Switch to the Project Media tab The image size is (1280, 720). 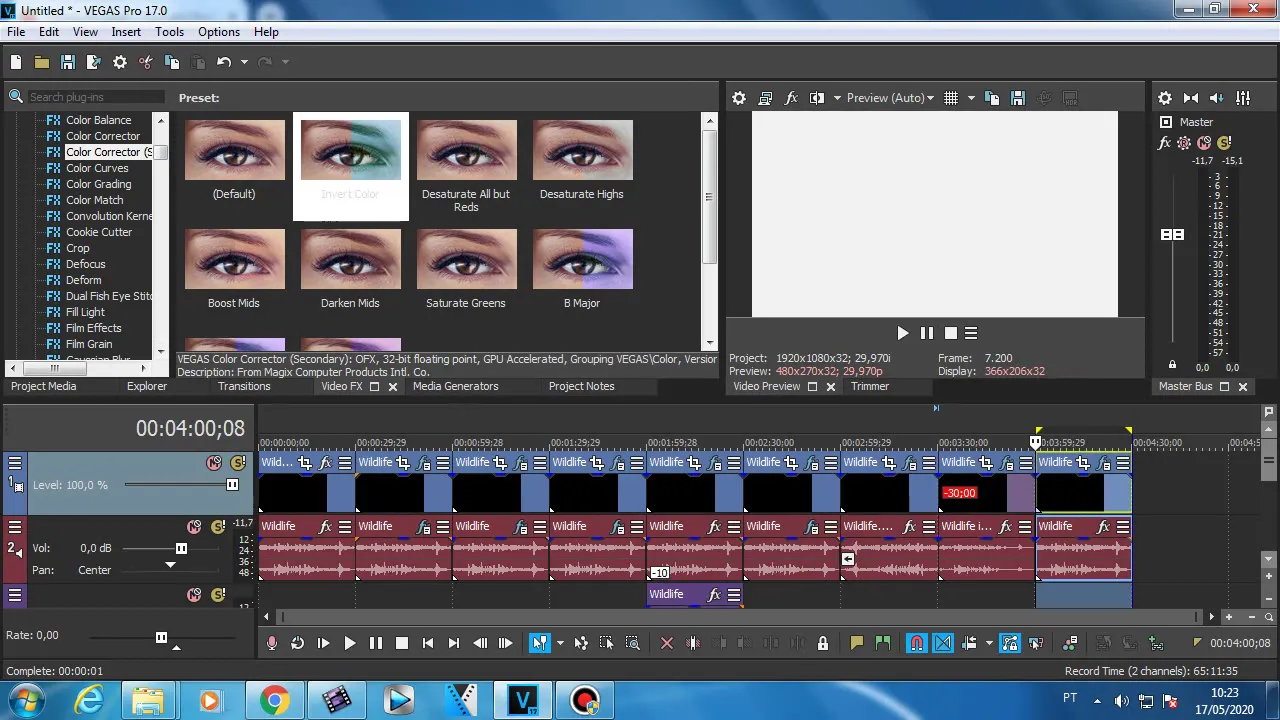tap(43, 386)
